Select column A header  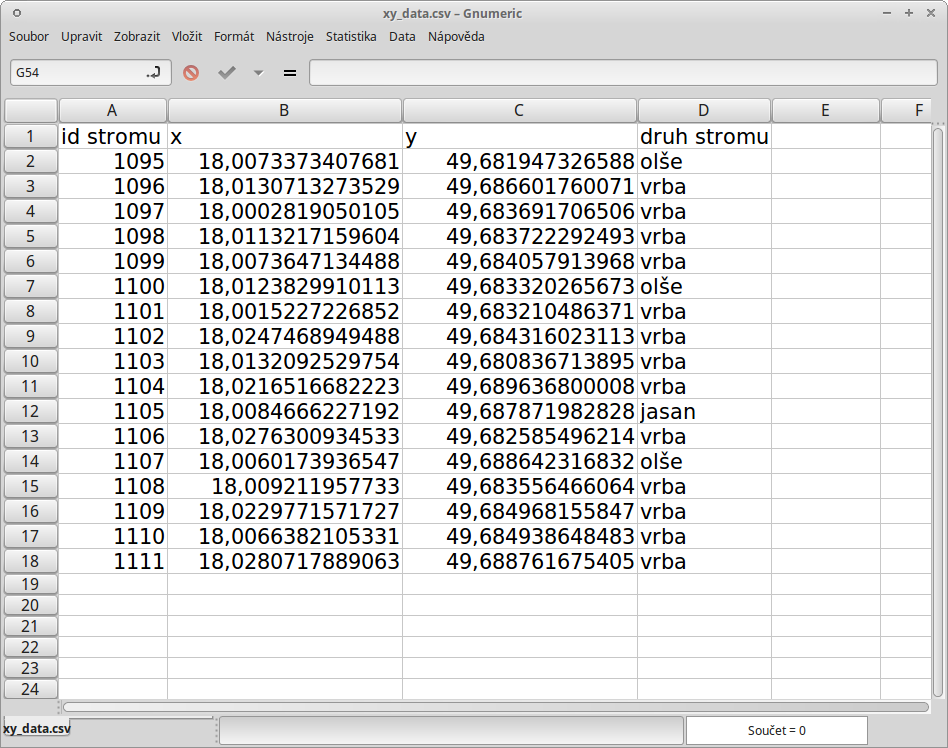(112, 111)
